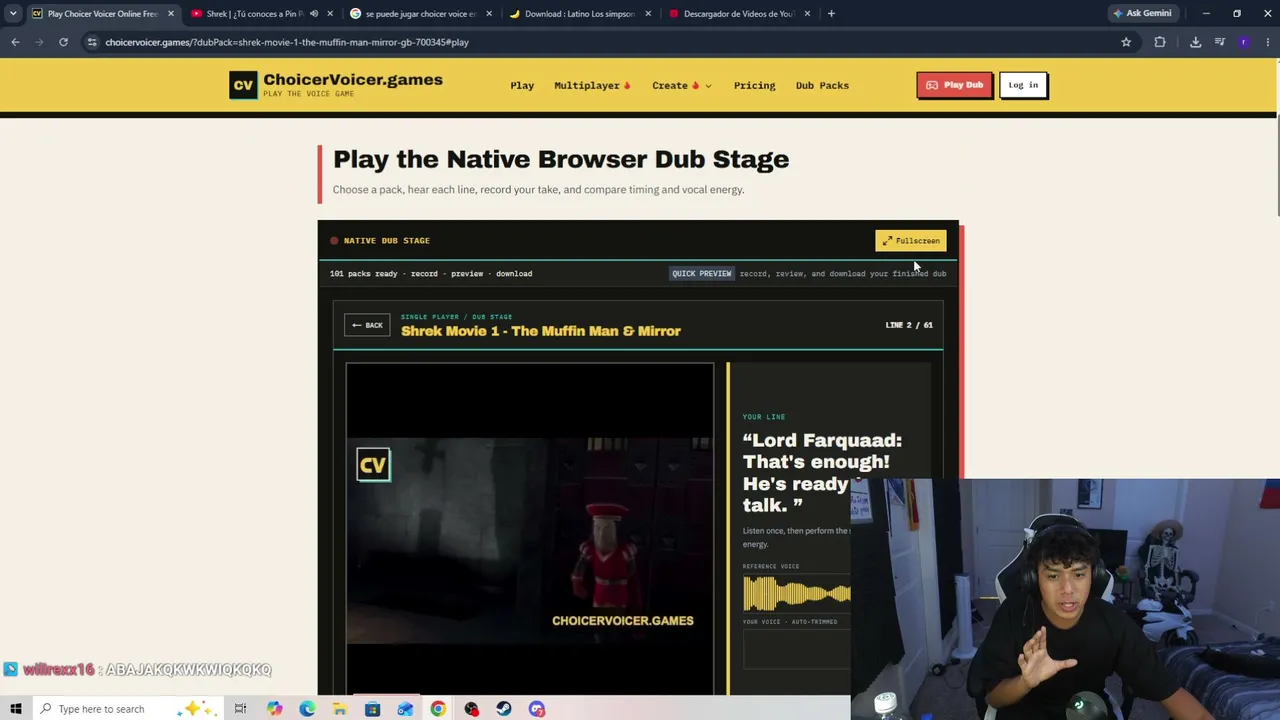The width and height of the screenshot is (1280, 720).
Task: Open the recording app with red dot on taskbar
Action: (471, 709)
